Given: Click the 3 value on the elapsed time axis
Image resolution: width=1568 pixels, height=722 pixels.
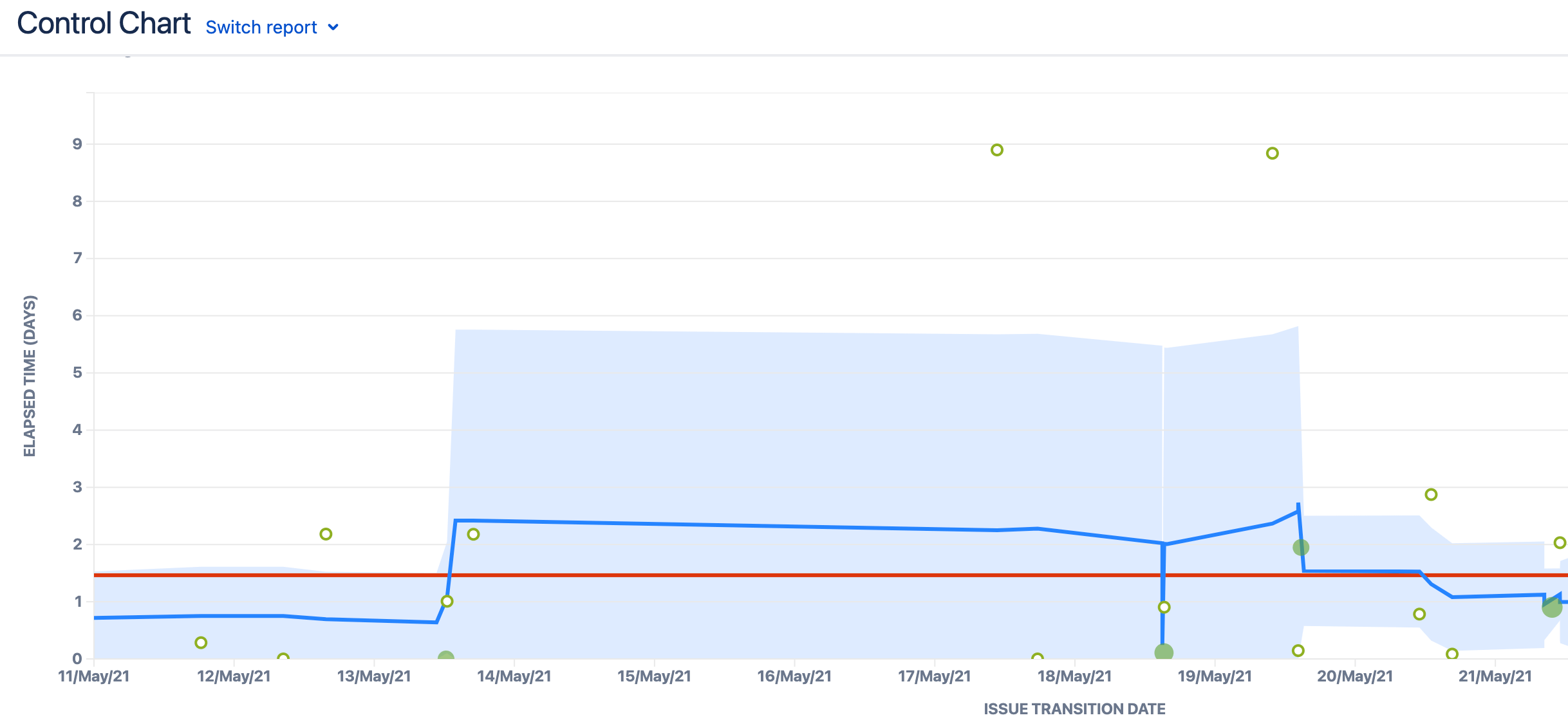Looking at the screenshot, I should 77,487.
